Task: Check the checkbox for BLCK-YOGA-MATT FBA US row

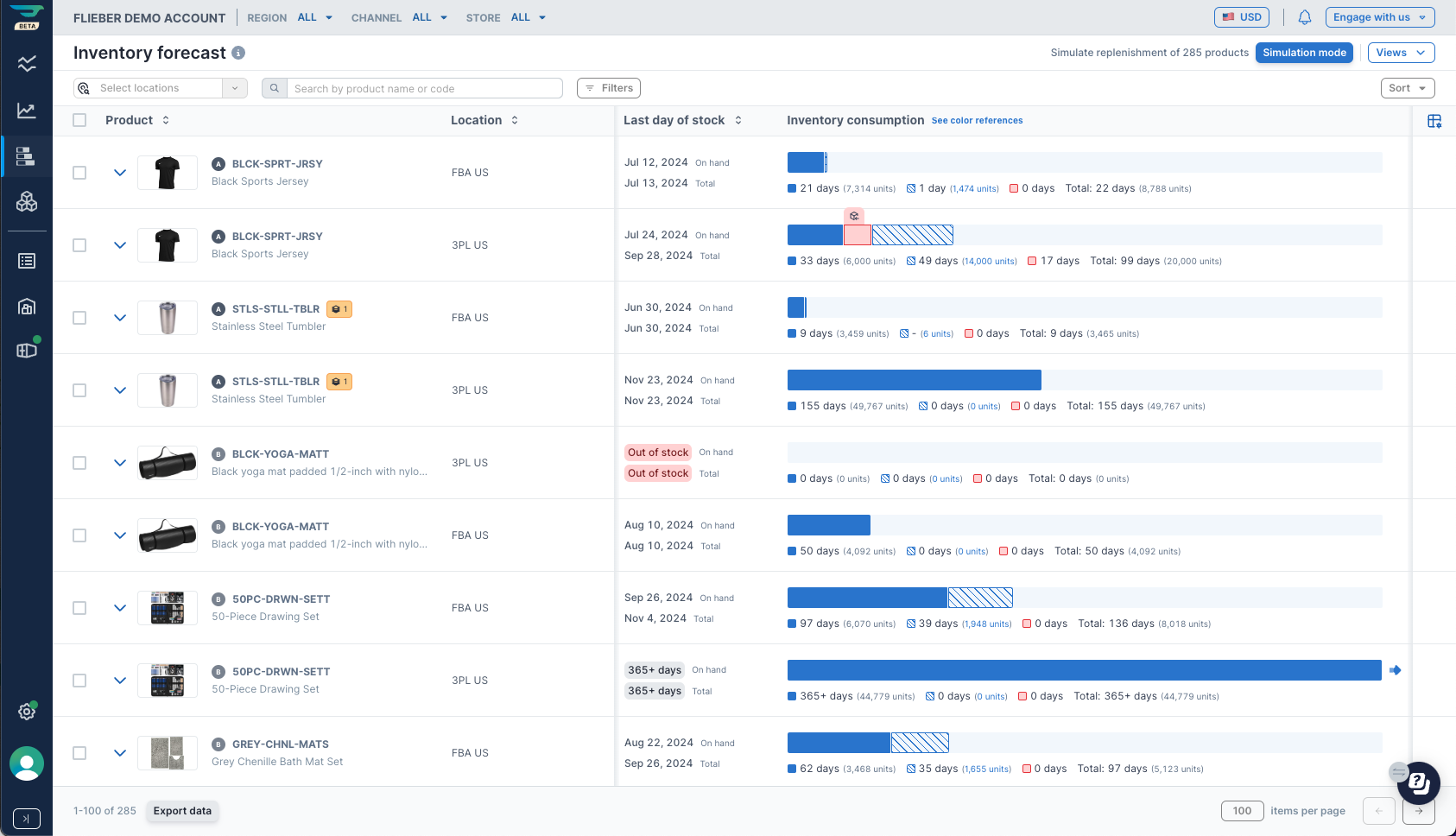Action: pyautogui.click(x=79, y=535)
